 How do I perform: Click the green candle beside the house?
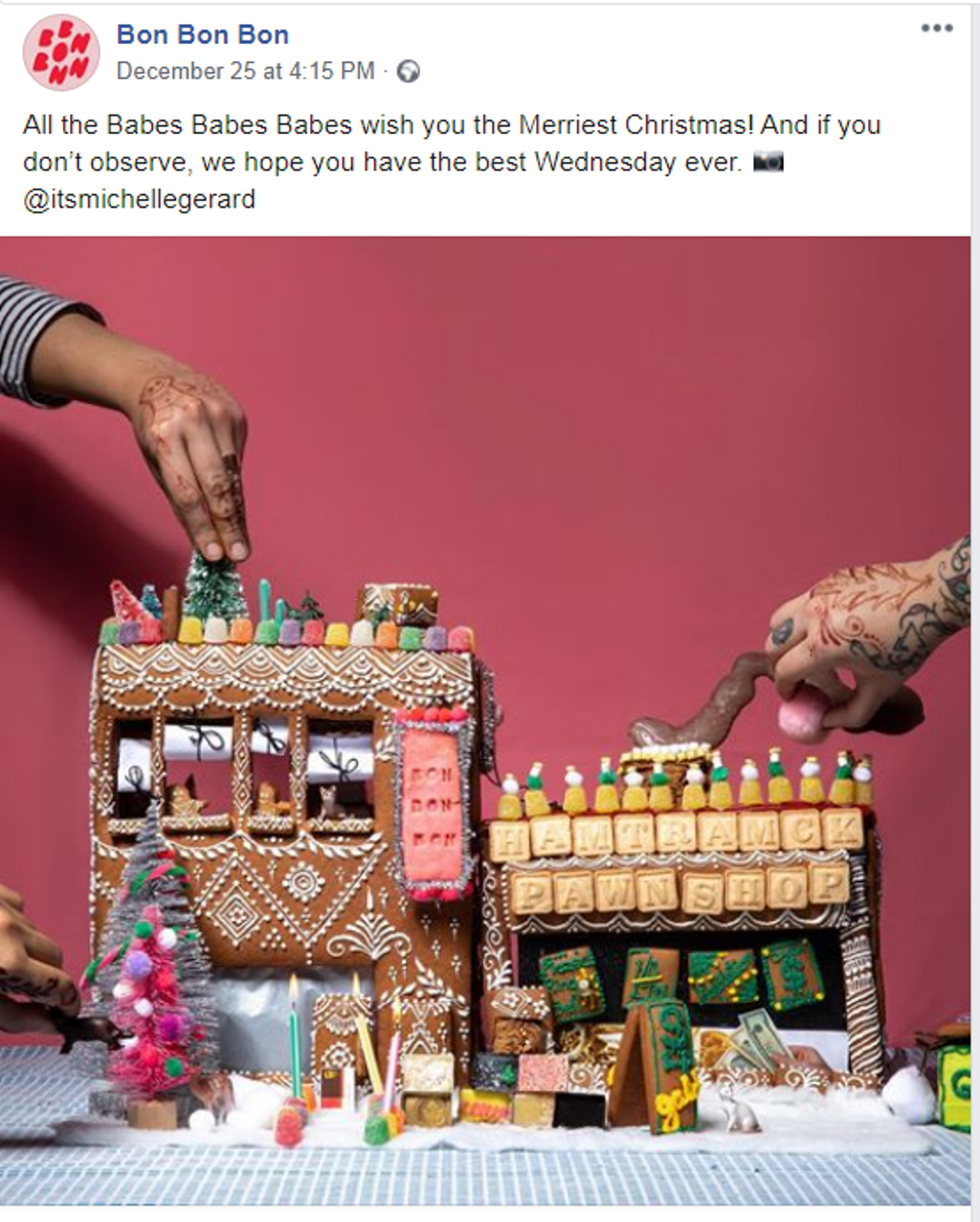point(295,1036)
